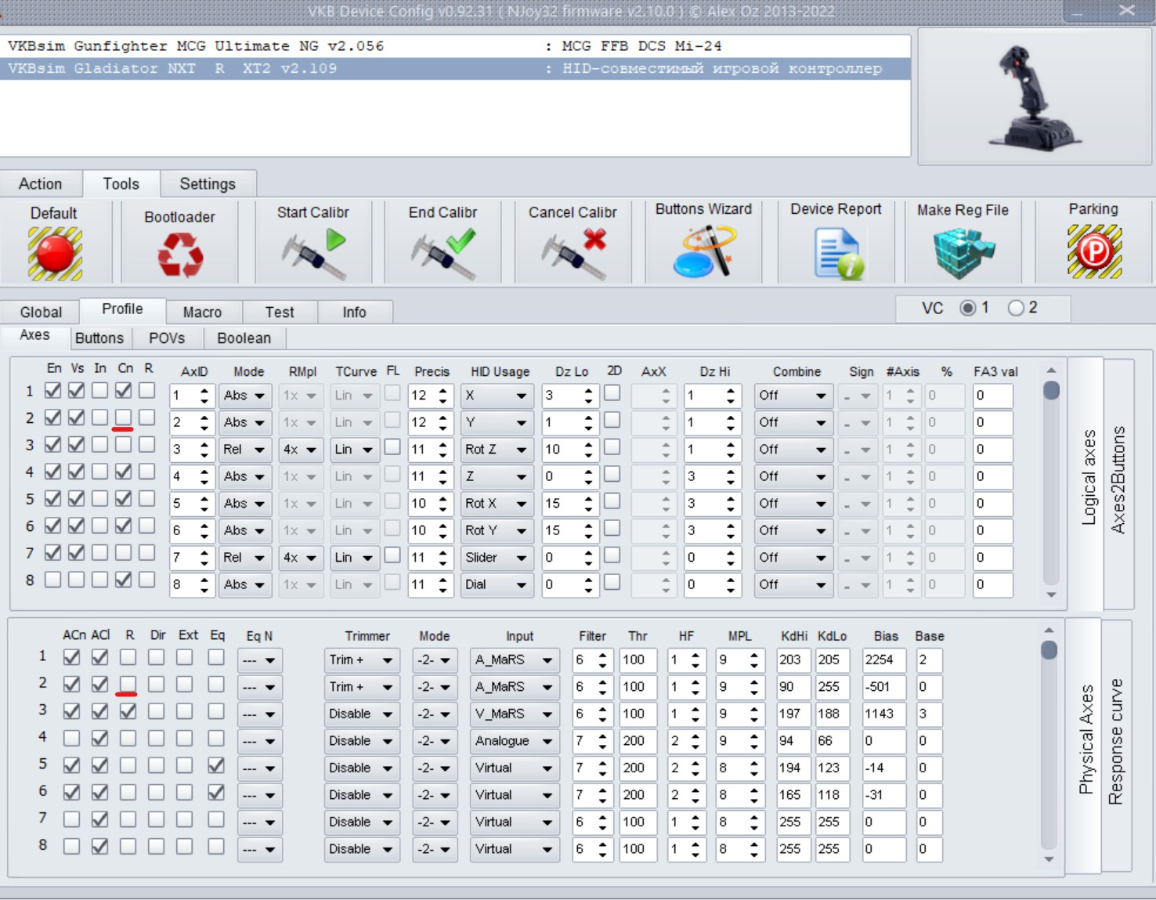The height and width of the screenshot is (900, 1156).
Task: Enable the En checkbox for logical axis 8
Action: (52, 580)
